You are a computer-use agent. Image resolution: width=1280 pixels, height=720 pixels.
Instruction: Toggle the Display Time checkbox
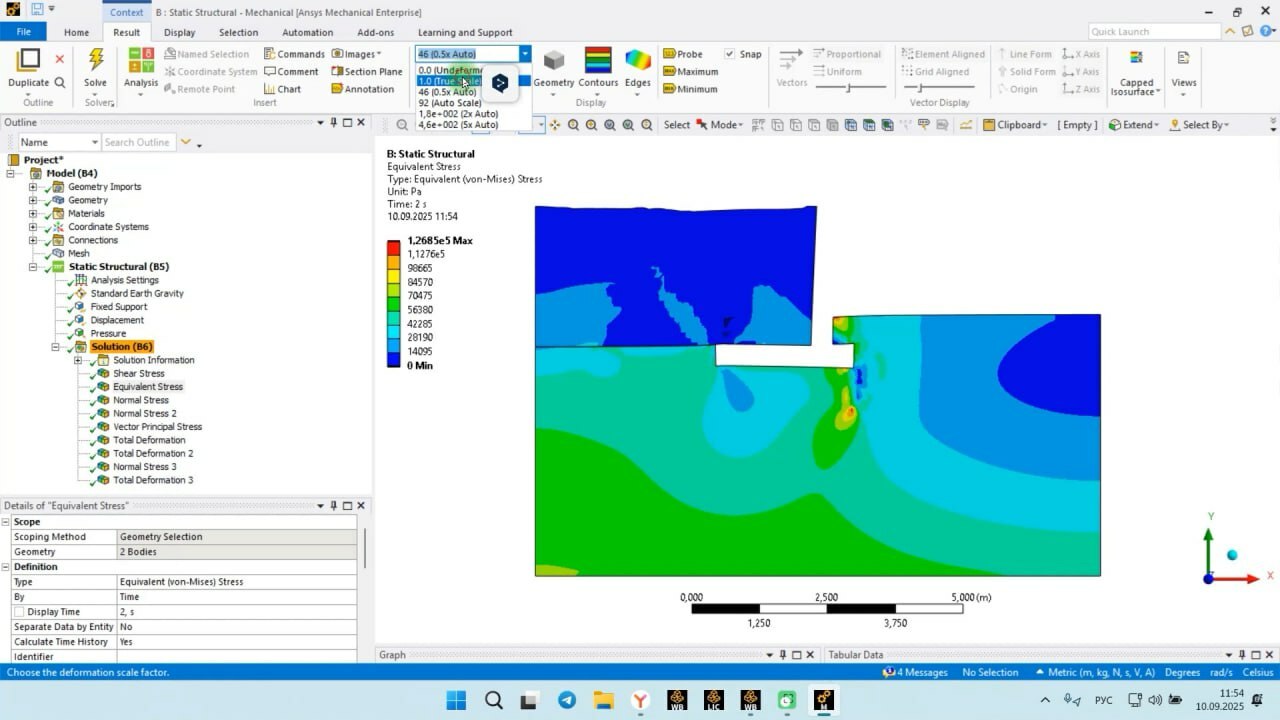coord(19,612)
